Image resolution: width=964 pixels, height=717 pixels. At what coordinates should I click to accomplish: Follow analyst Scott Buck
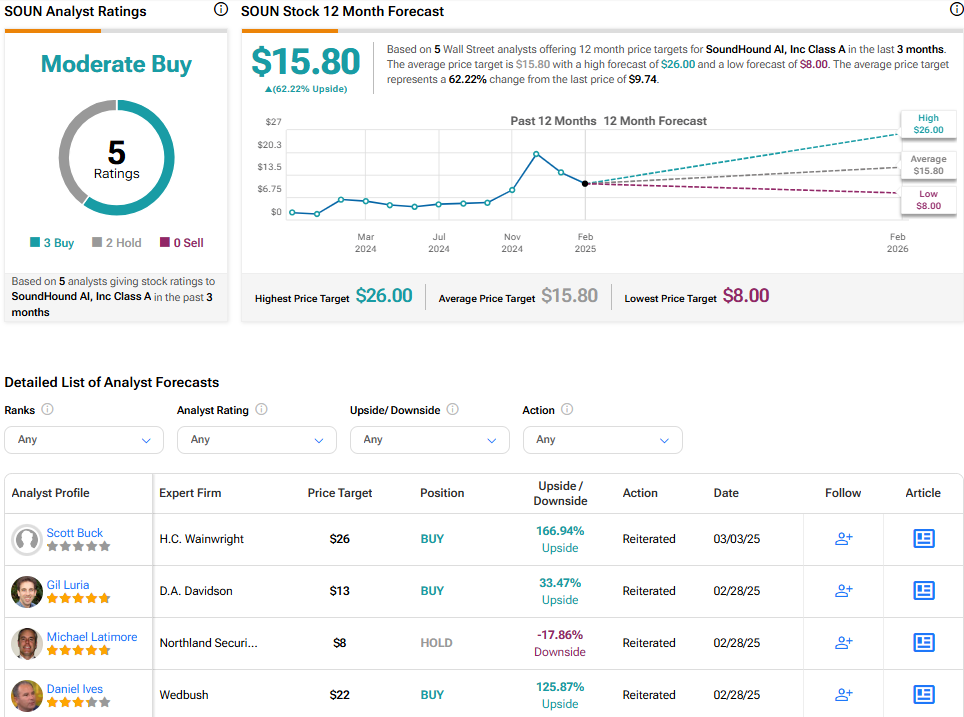(x=844, y=539)
